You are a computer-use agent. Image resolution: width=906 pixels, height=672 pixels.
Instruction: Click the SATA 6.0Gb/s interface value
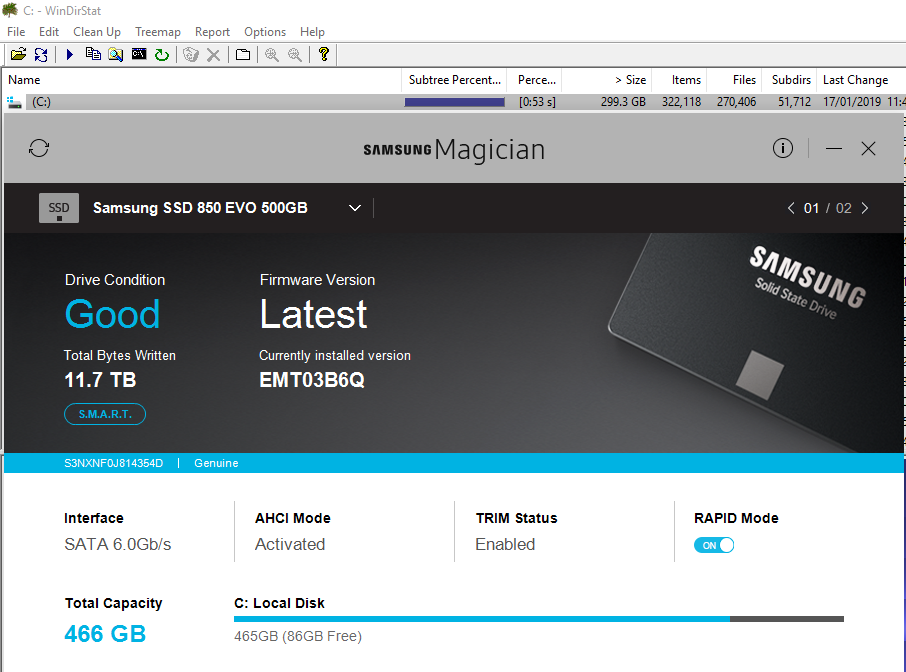pyautogui.click(x=117, y=544)
